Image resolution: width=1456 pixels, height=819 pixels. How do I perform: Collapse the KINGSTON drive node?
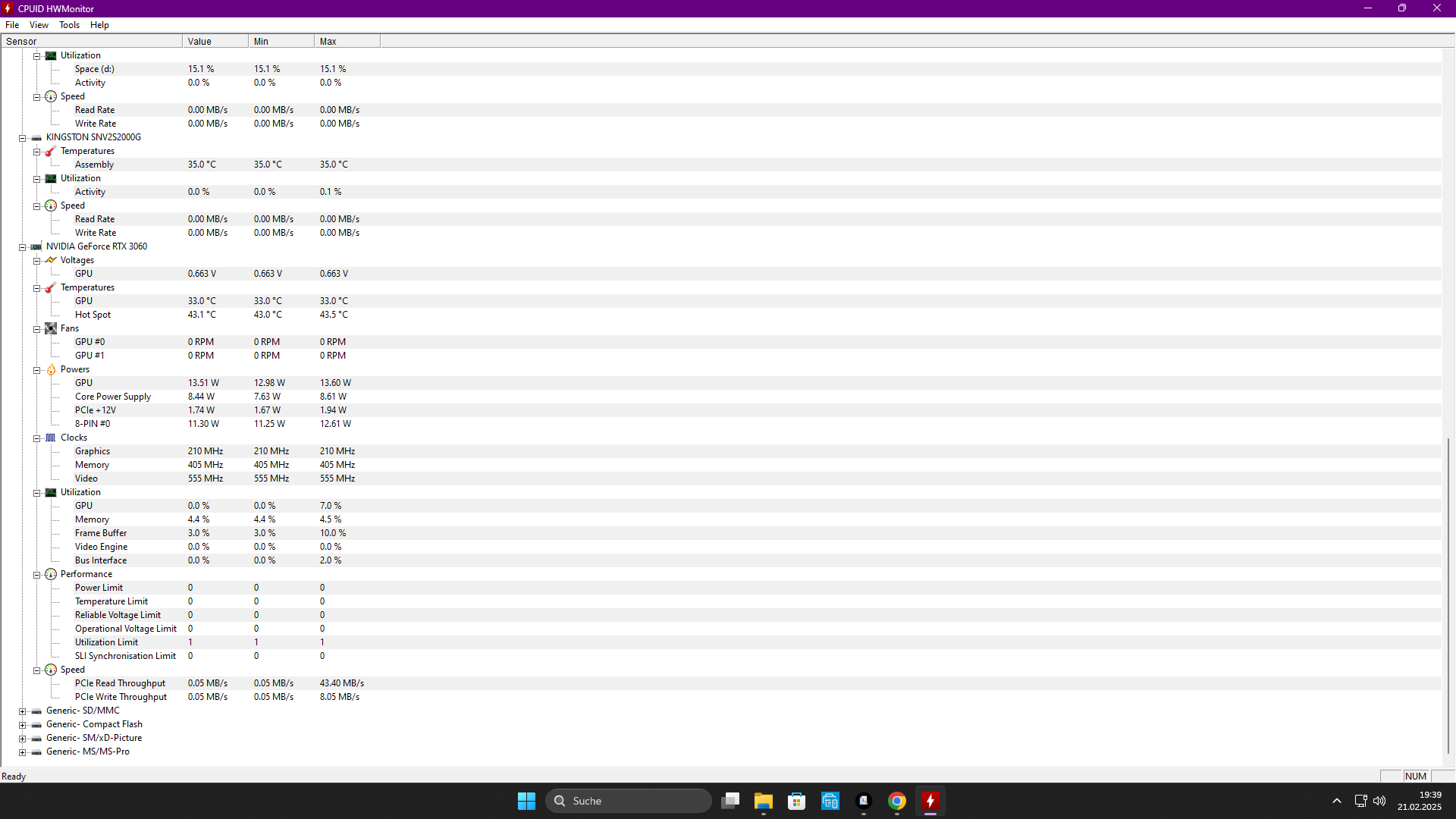tap(23, 138)
